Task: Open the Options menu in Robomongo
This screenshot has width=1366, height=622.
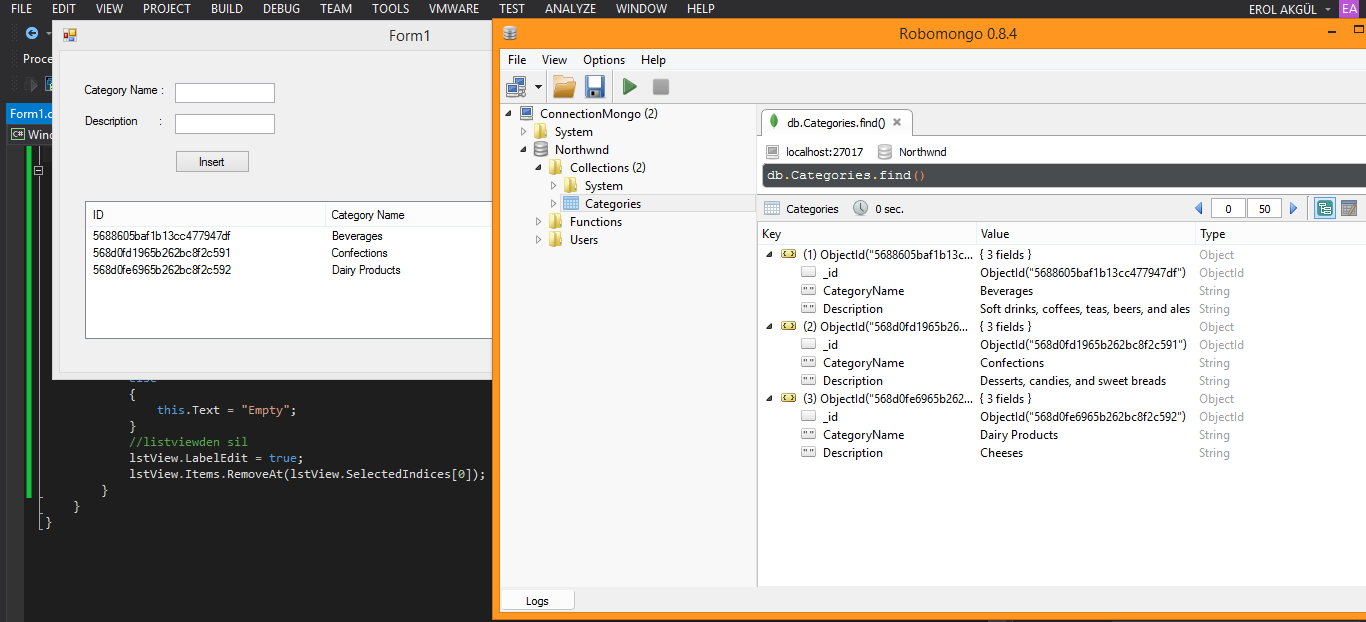Action: [x=604, y=60]
